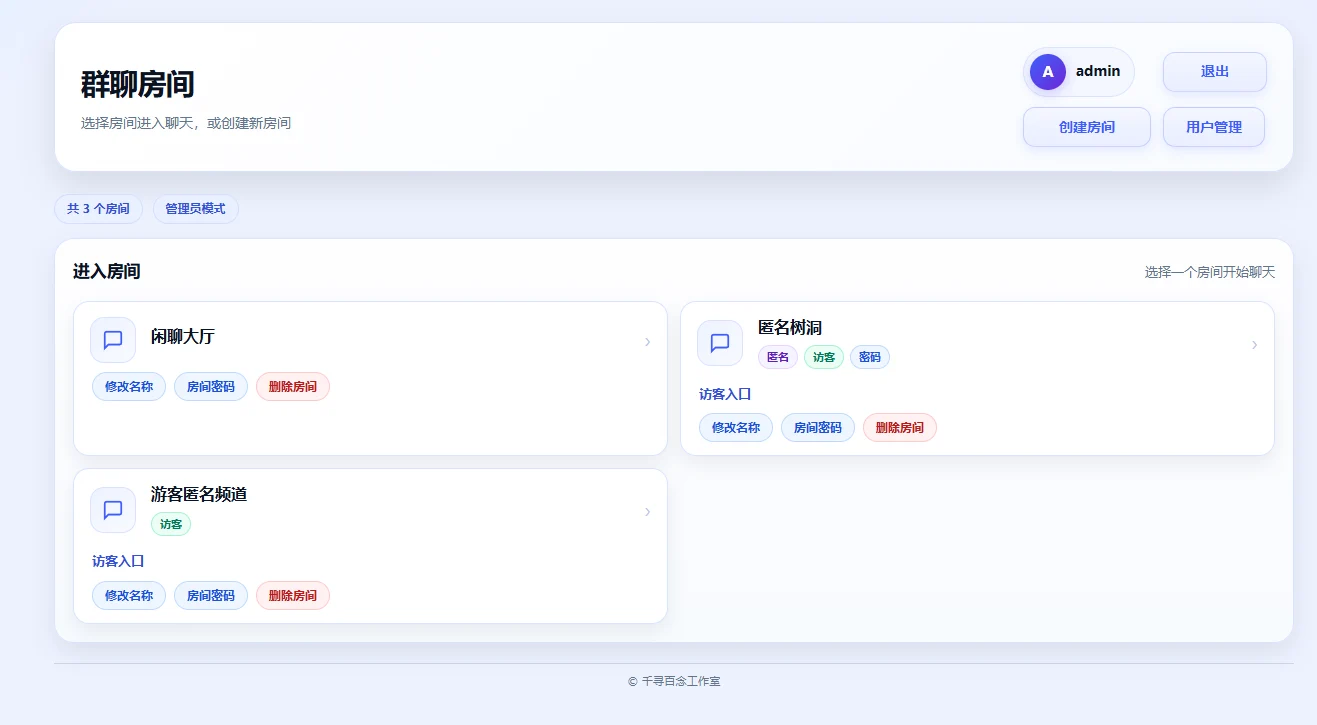Screen dimensions: 1317x725
Task: Click the admin avatar circle
Action: click(x=1048, y=72)
